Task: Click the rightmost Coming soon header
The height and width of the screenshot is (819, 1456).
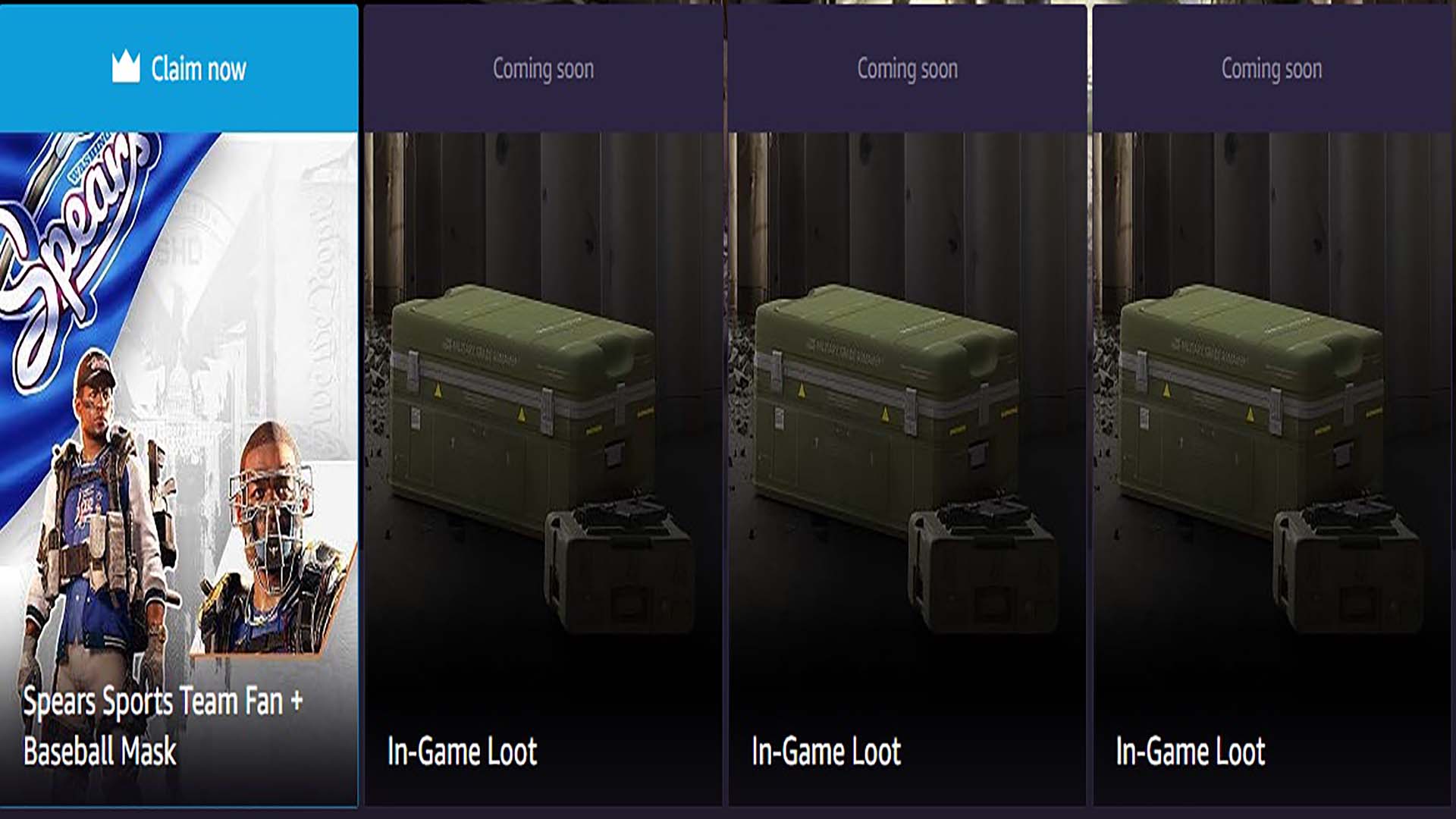Action: click(x=1272, y=69)
